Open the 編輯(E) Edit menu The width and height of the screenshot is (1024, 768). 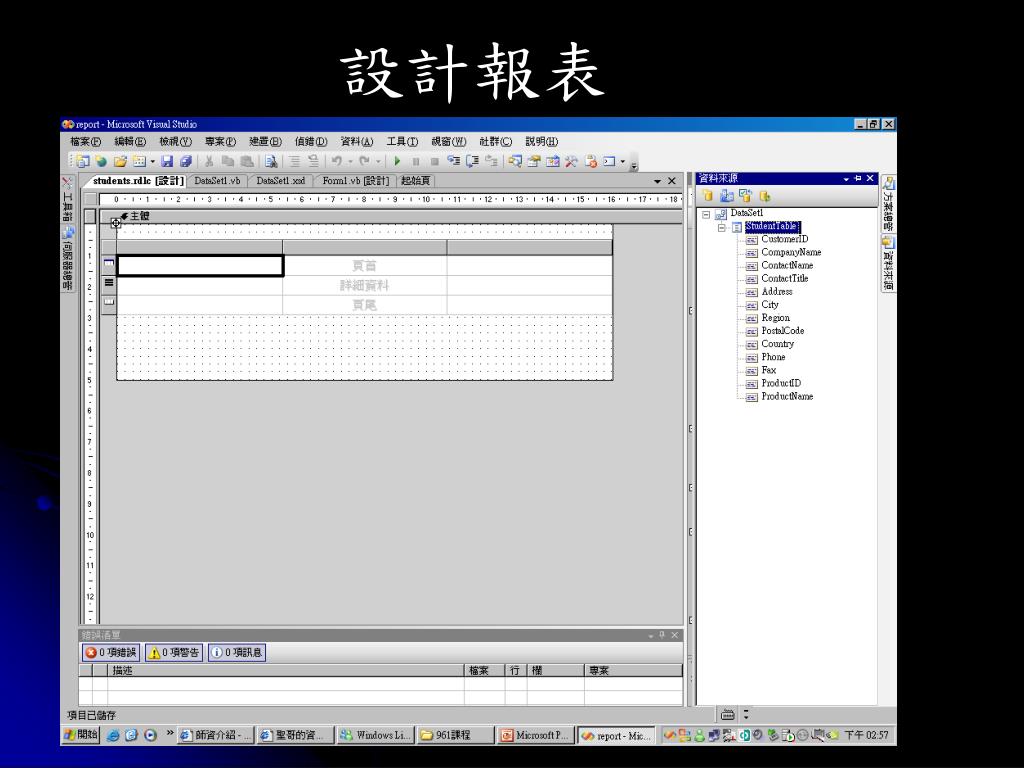[x=130, y=141]
